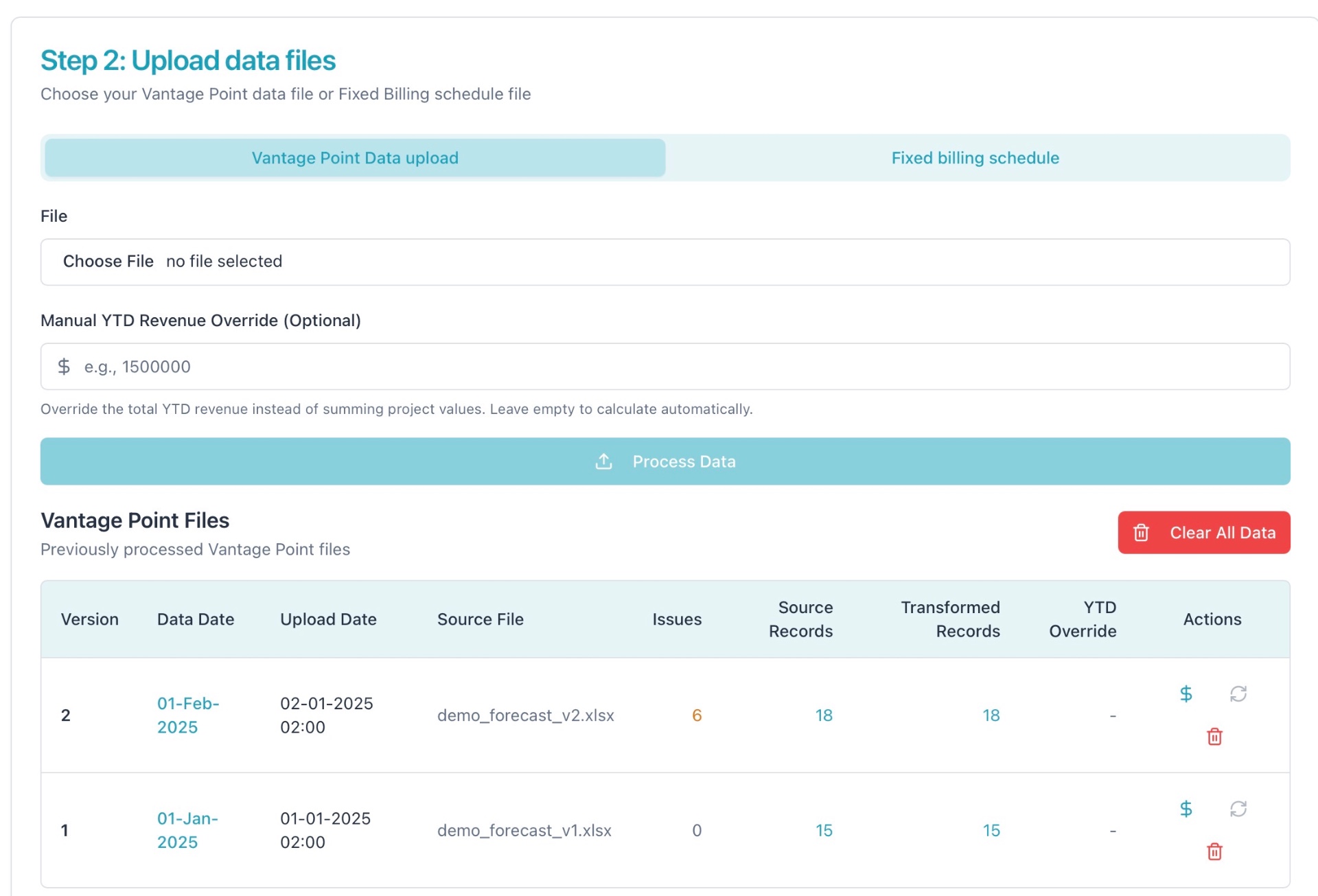Click the Version column header
This screenshot has height=896, width=1318.
pyautogui.click(x=90, y=619)
